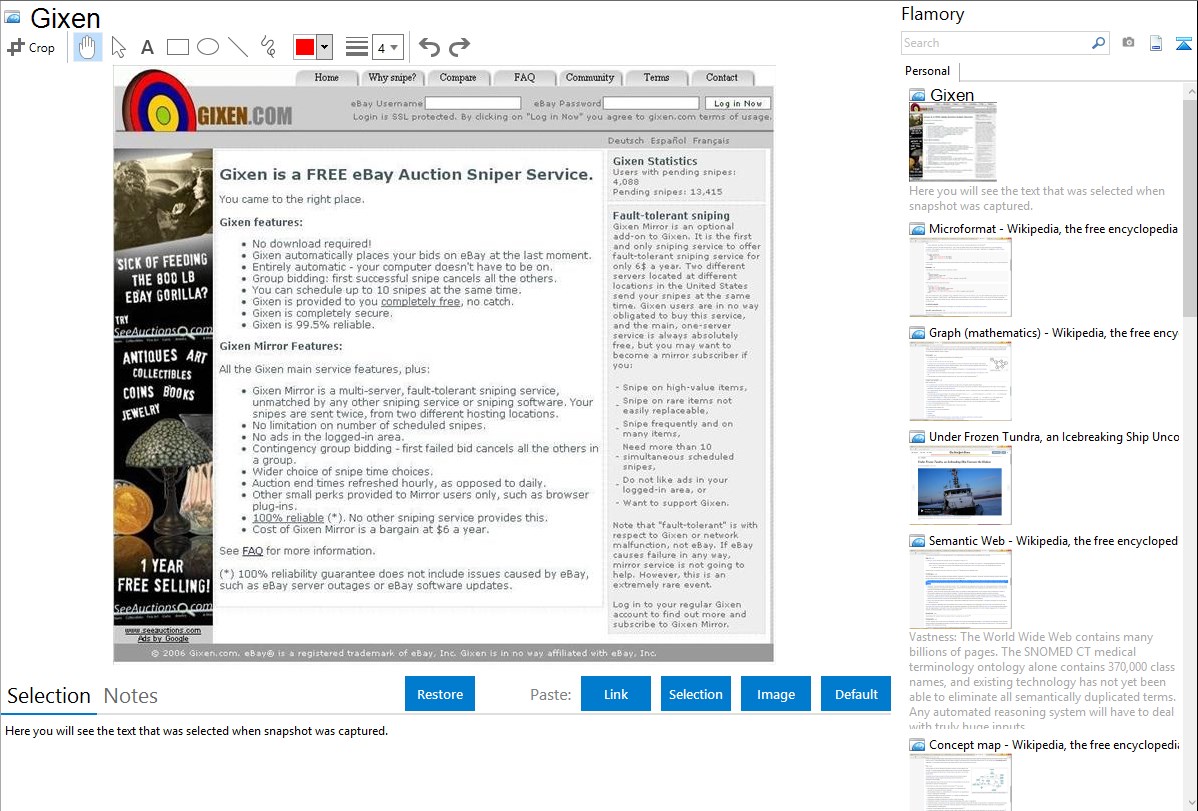Click the Community tab on Gixen page
The height and width of the screenshot is (811, 1198).
(x=590, y=77)
